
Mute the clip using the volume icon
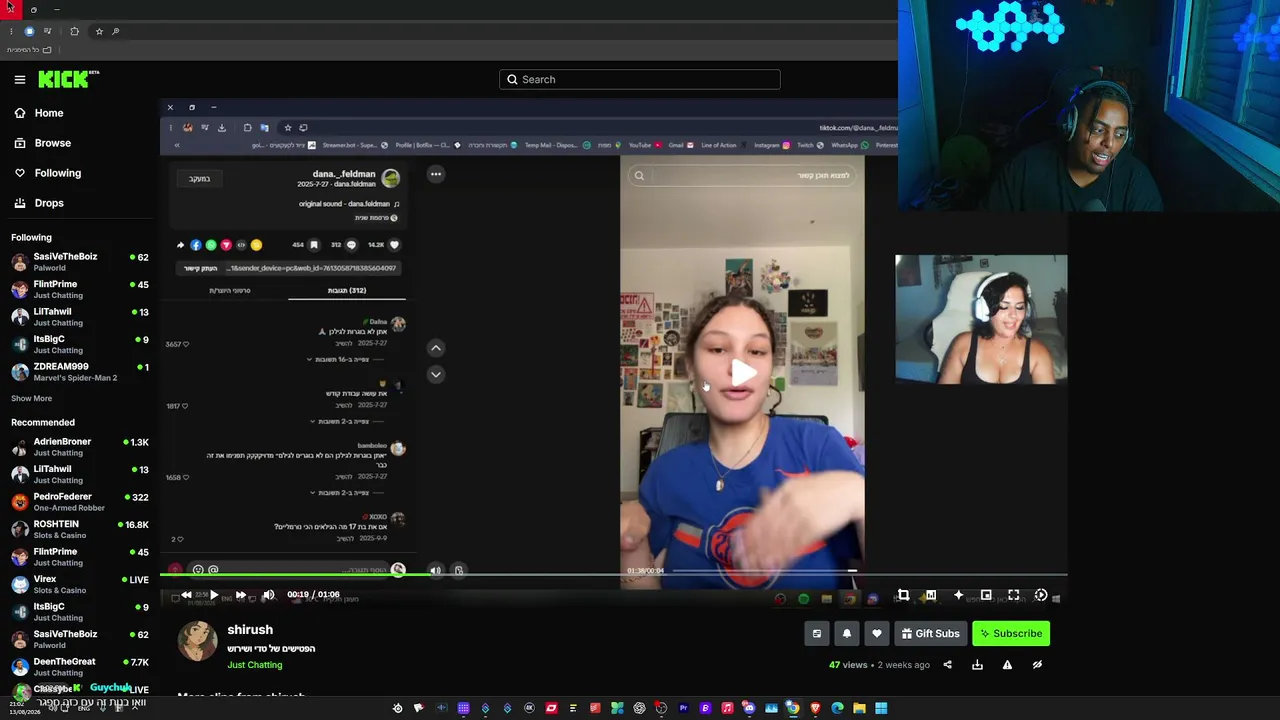point(268,595)
